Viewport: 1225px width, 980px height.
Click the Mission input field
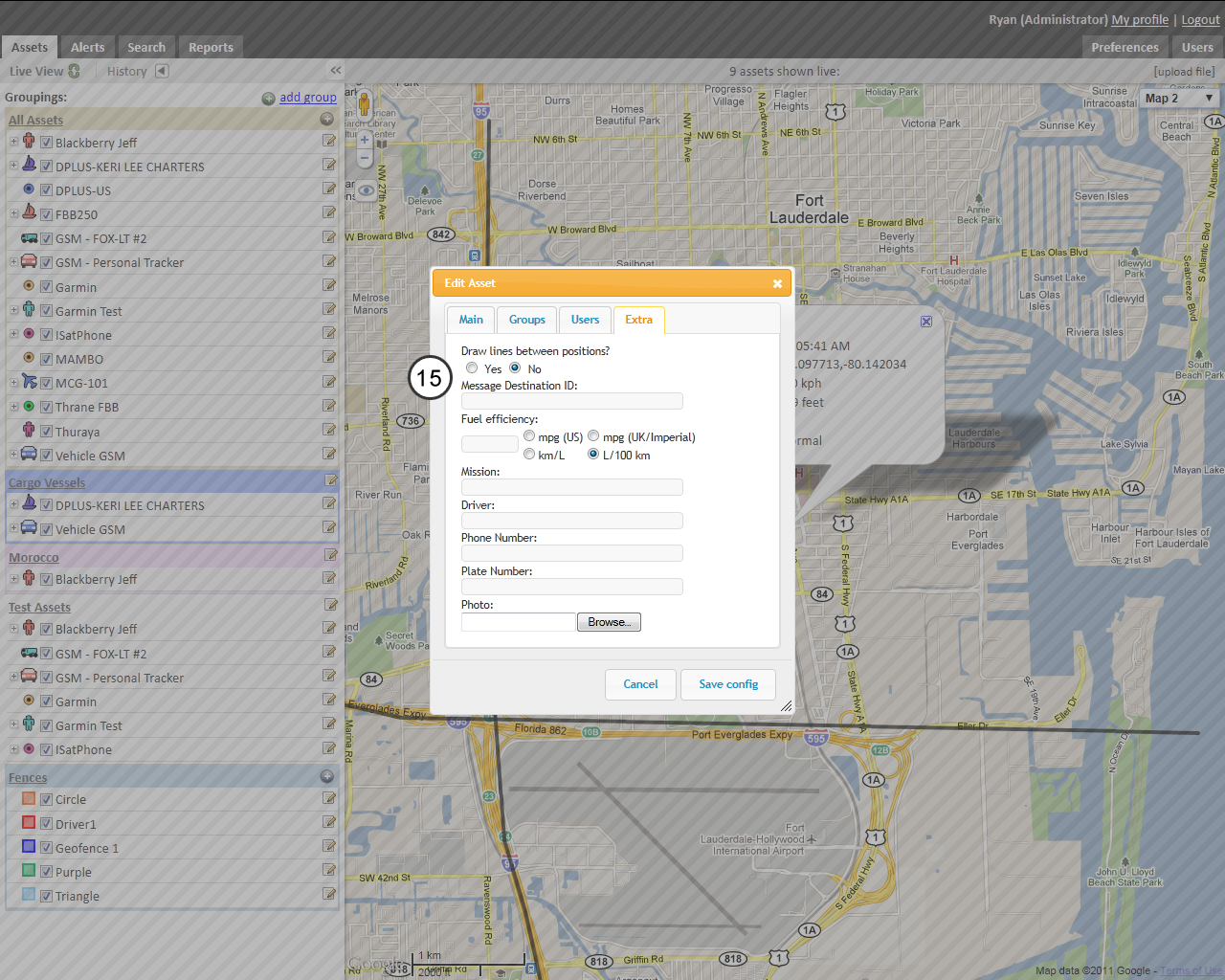coord(571,487)
